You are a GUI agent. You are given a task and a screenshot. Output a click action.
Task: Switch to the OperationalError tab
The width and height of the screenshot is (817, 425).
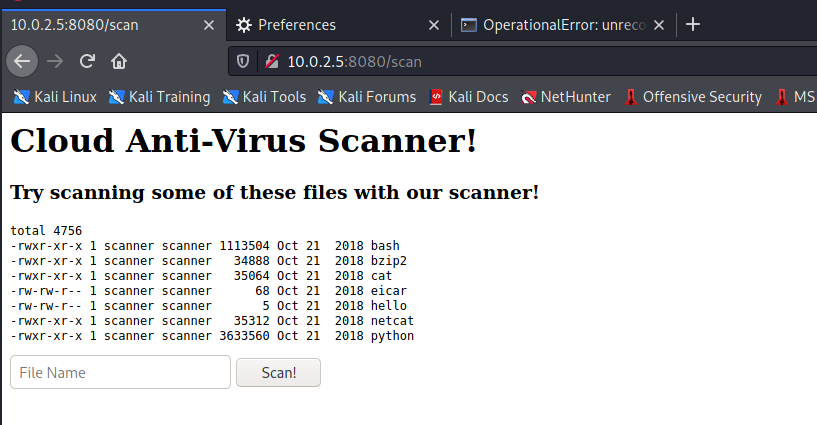(564, 25)
